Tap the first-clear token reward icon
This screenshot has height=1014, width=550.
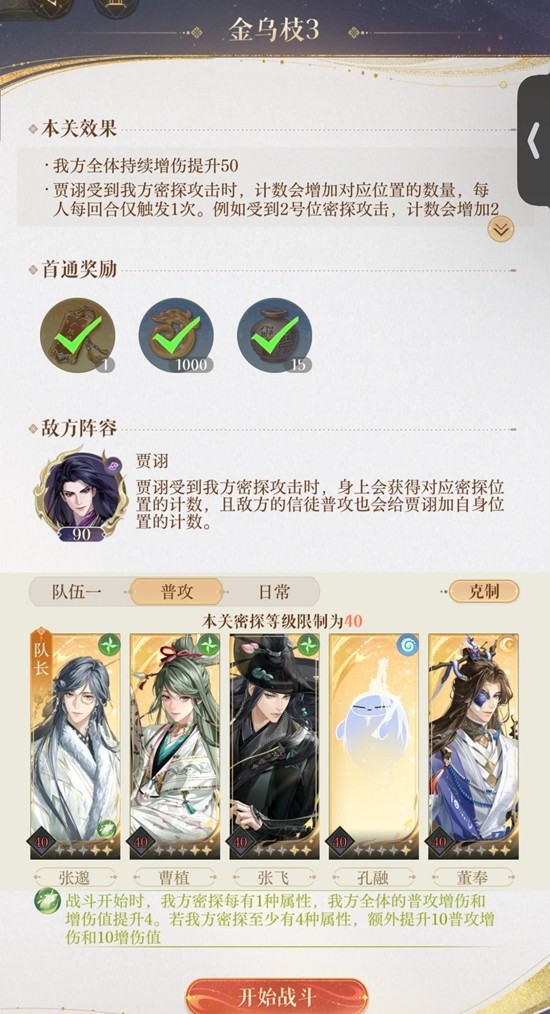(x=78, y=334)
